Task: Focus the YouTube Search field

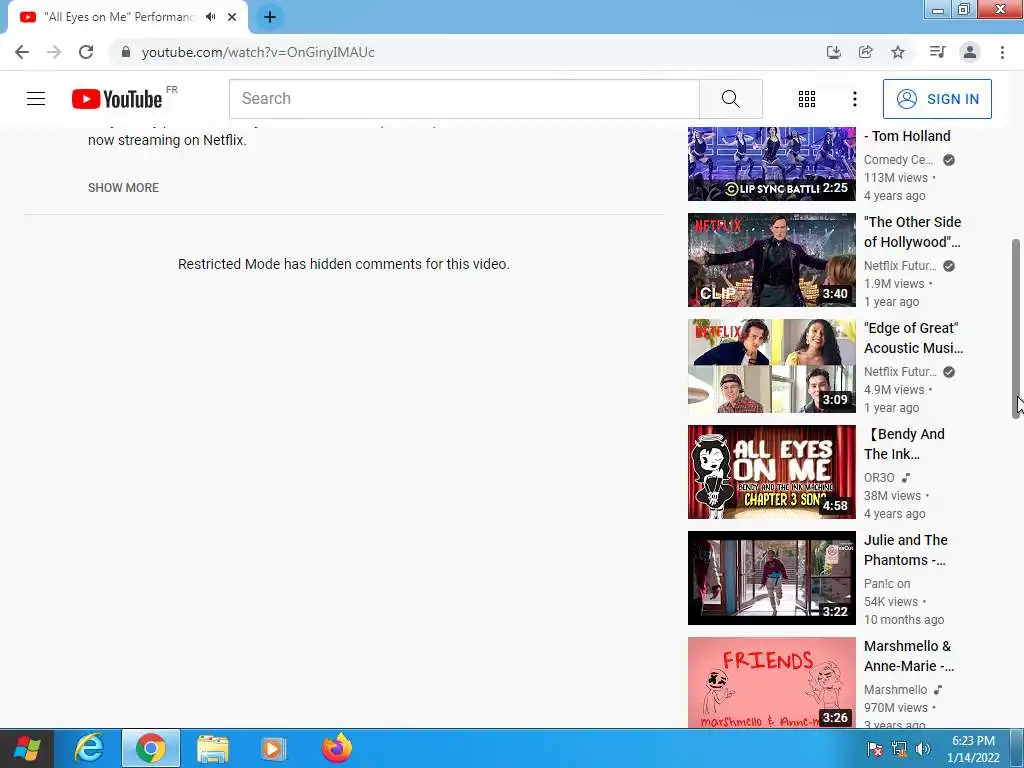Action: point(464,99)
